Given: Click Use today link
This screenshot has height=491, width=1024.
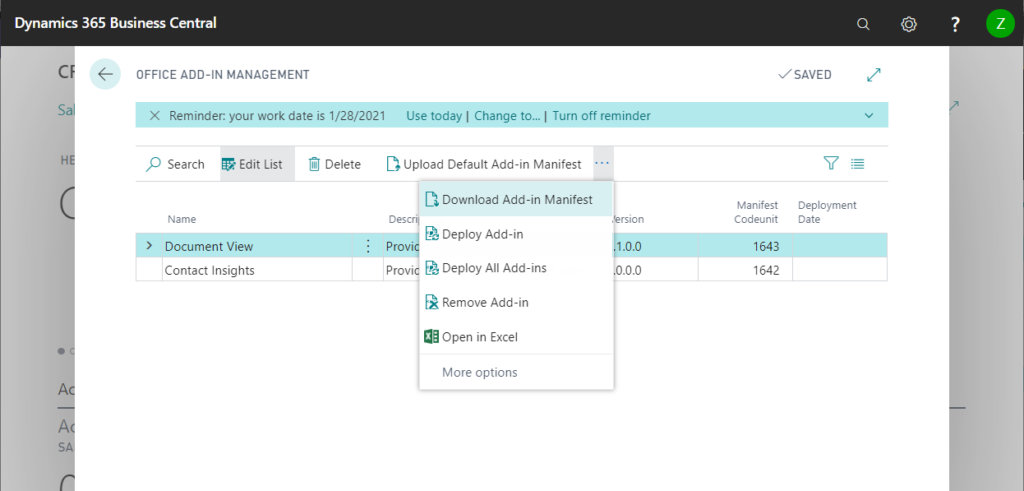Looking at the screenshot, I should (434, 116).
